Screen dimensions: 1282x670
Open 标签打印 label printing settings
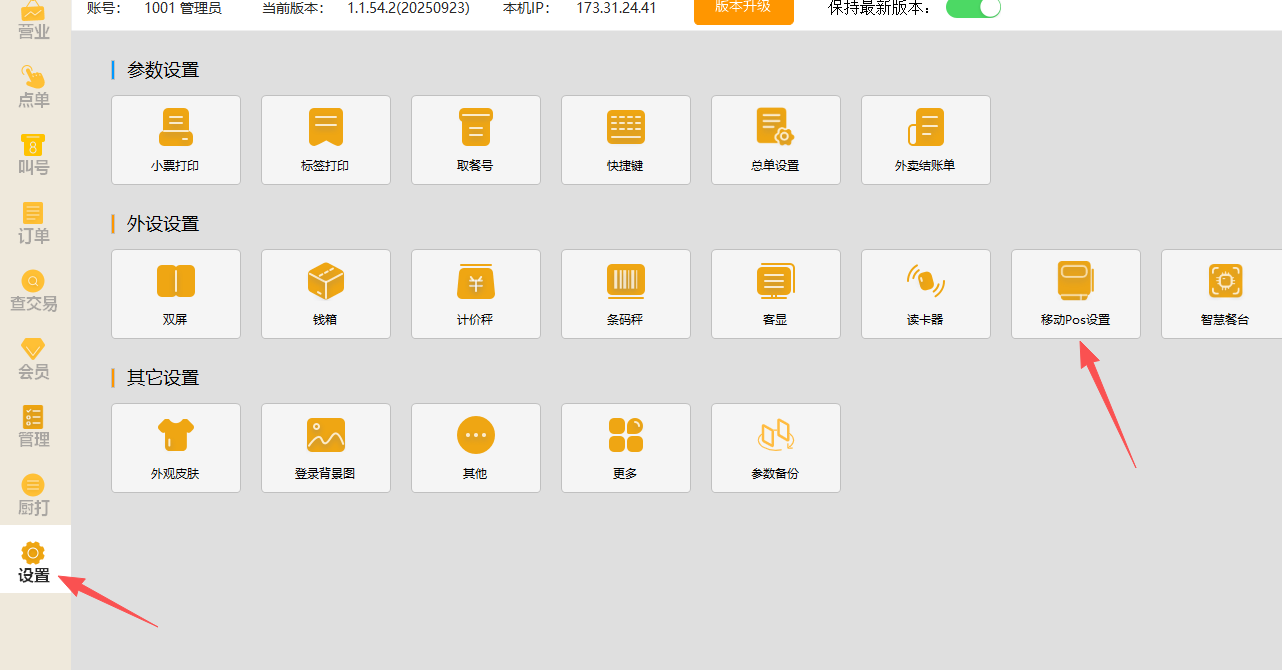pos(326,140)
